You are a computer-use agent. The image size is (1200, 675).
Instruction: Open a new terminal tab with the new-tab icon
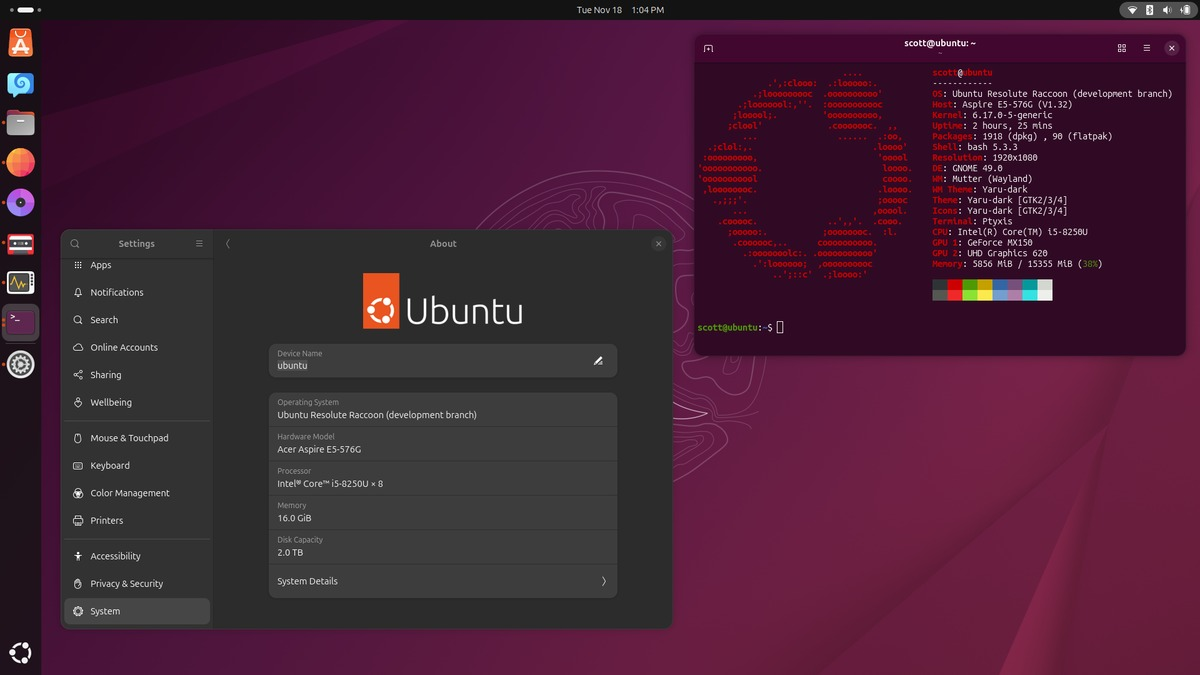[x=708, y=47]
